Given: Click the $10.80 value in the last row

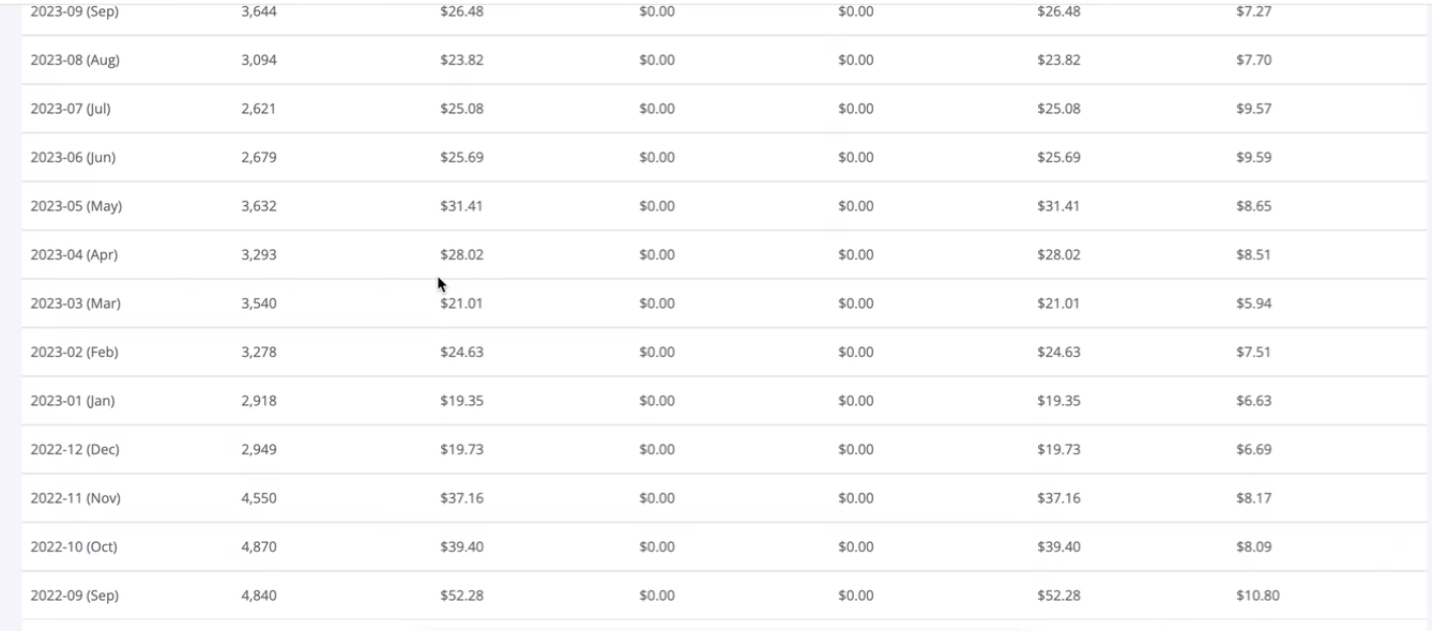Looking at the screenshot, I should coord(1258,596).
